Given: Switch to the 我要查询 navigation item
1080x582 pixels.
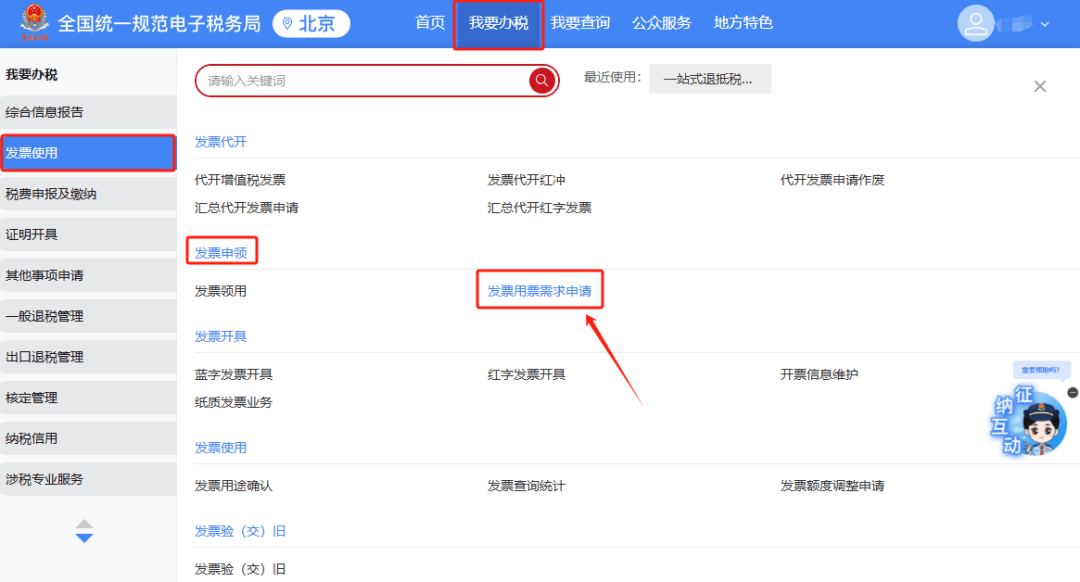Looking at the screenshot, I should coord(581,24).
